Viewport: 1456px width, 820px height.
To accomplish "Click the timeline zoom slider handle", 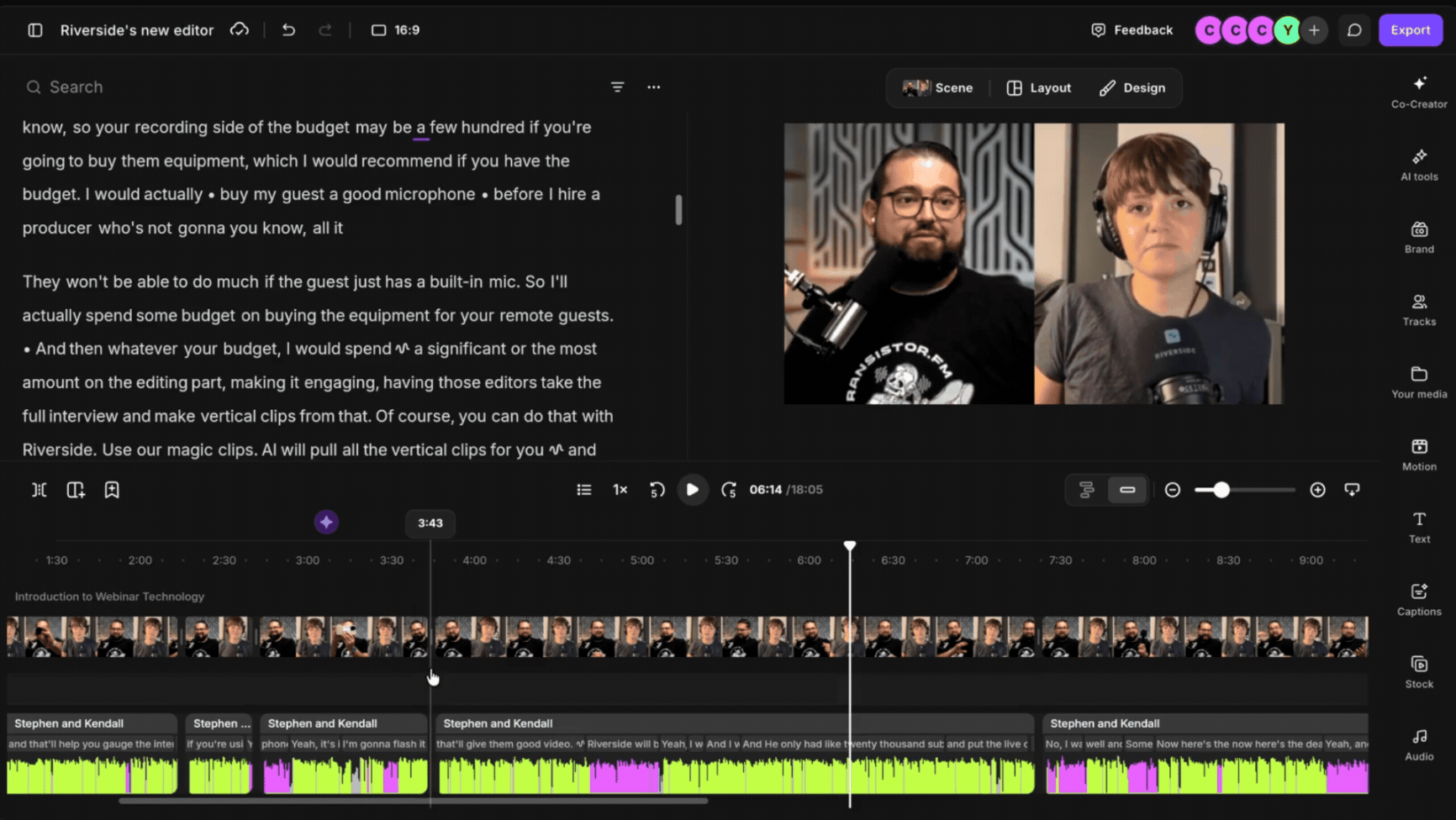I will pos(1221,490).
